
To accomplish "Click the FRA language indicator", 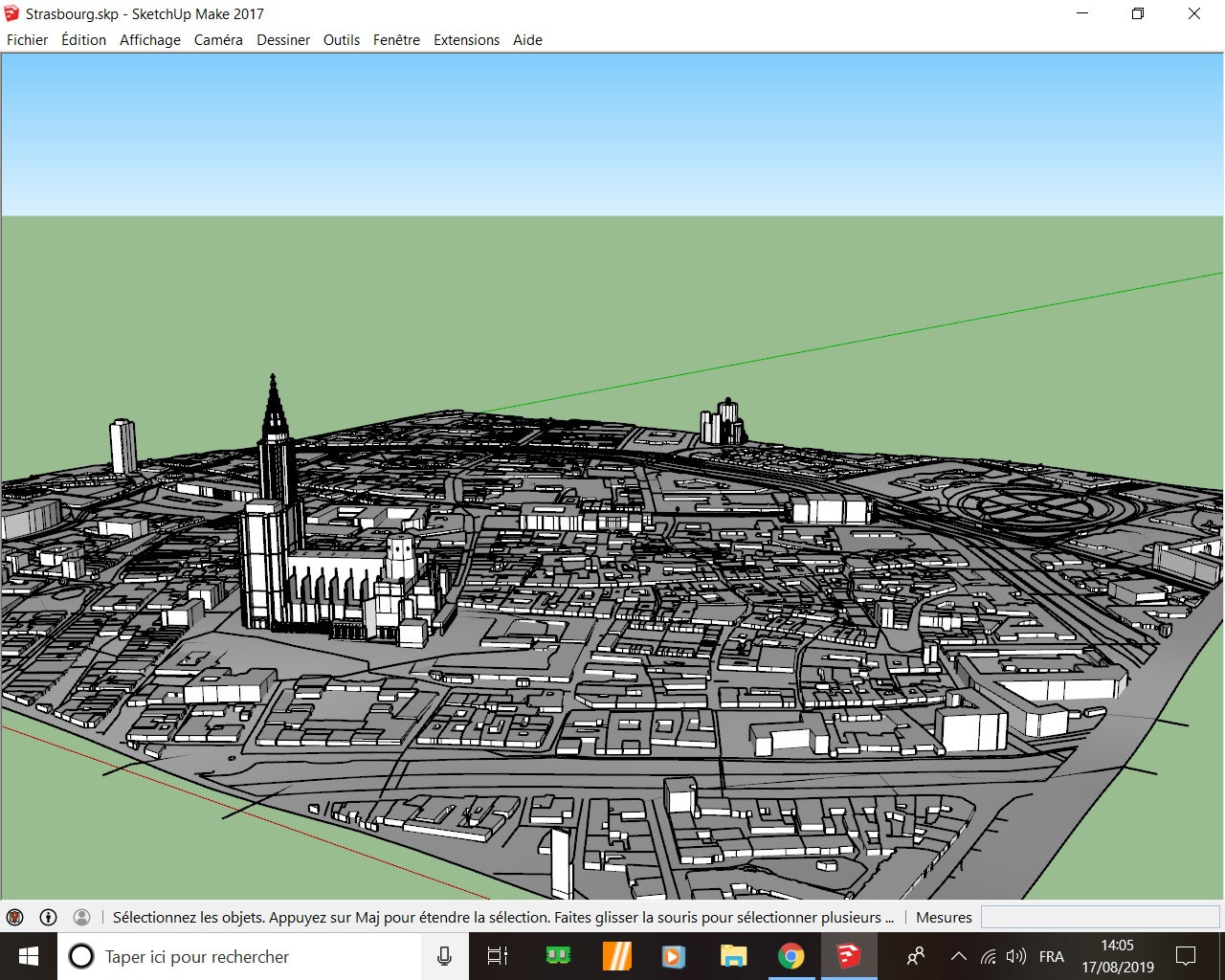I will pos(1051,956).
